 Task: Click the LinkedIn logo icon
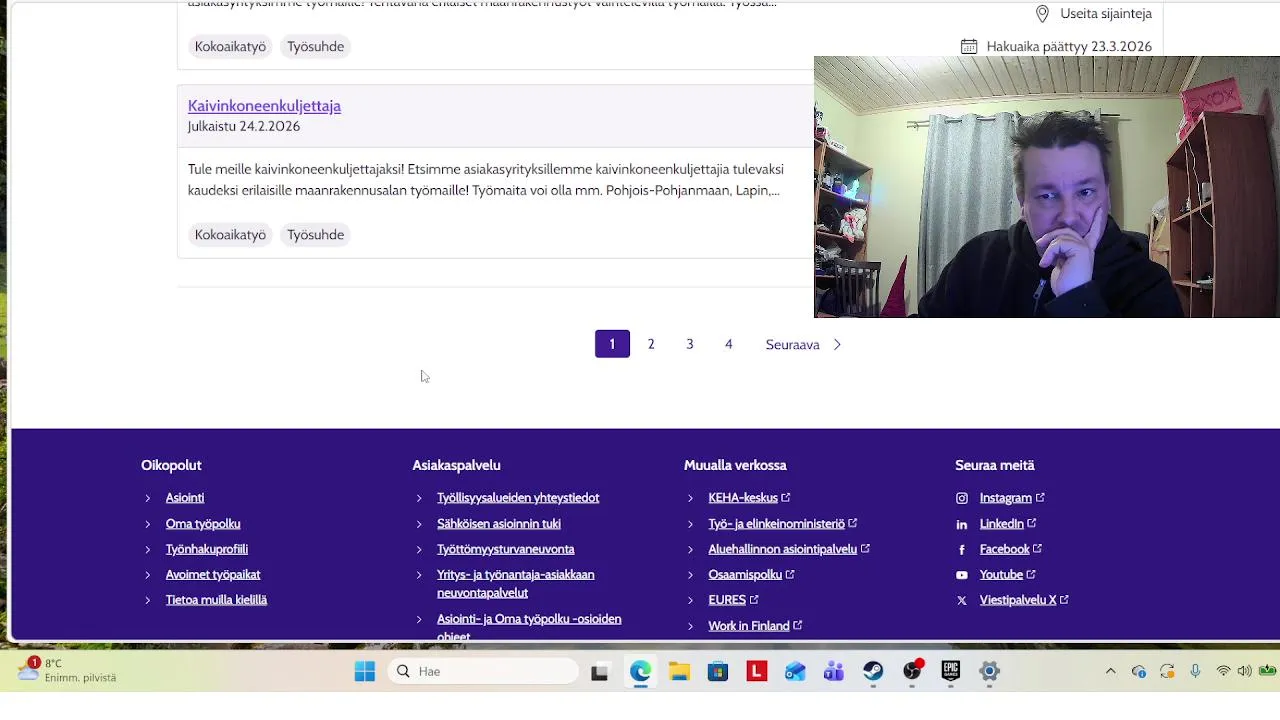tap(962, 524)
